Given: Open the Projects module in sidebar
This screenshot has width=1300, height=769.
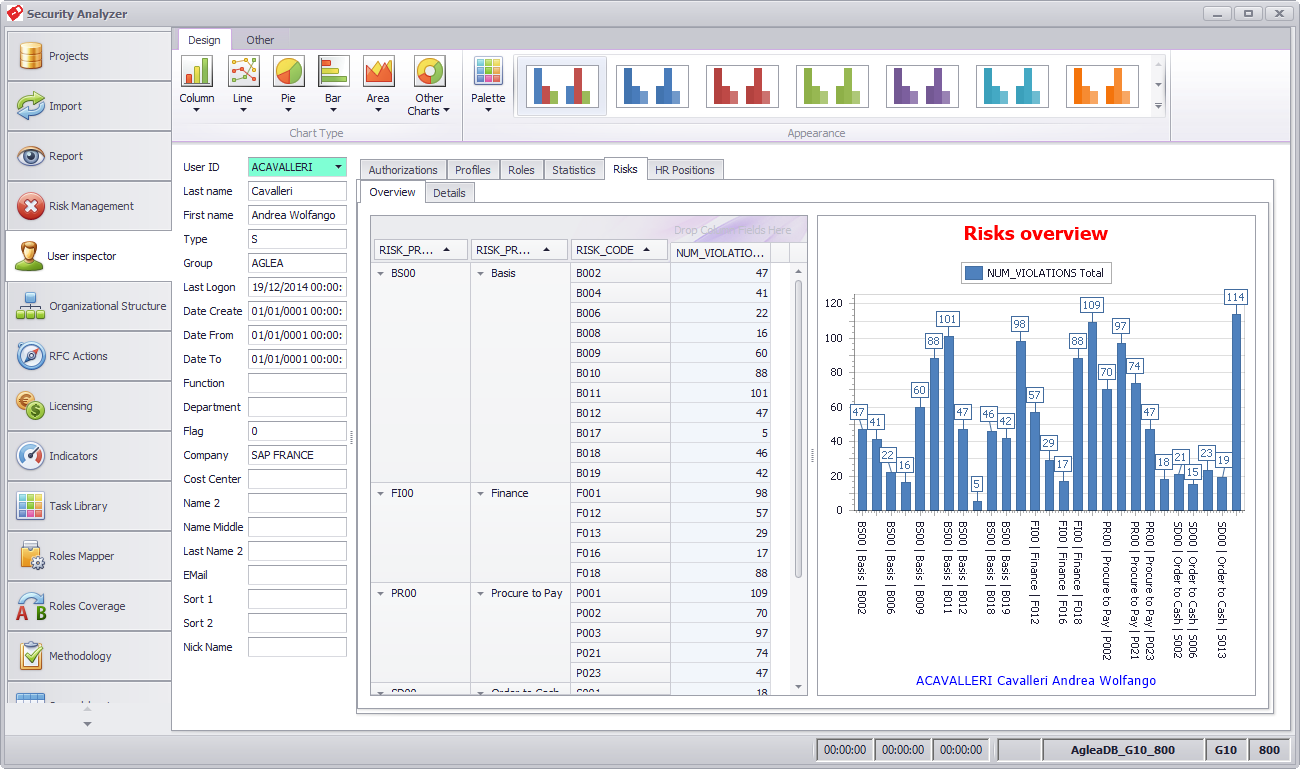Looking at the screenshot, I should (x=88, y=56).
